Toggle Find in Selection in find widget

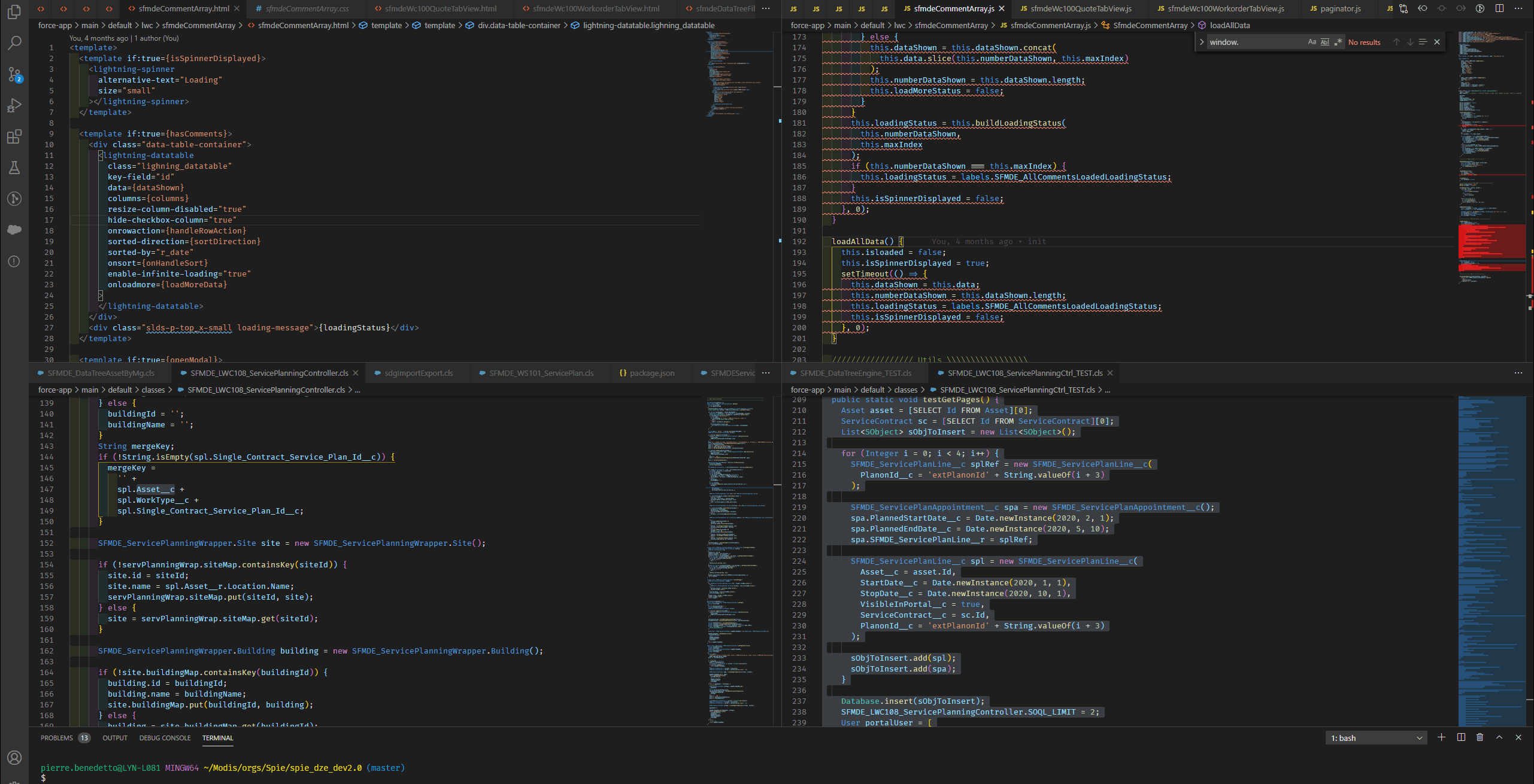(x=1423, y=42)
